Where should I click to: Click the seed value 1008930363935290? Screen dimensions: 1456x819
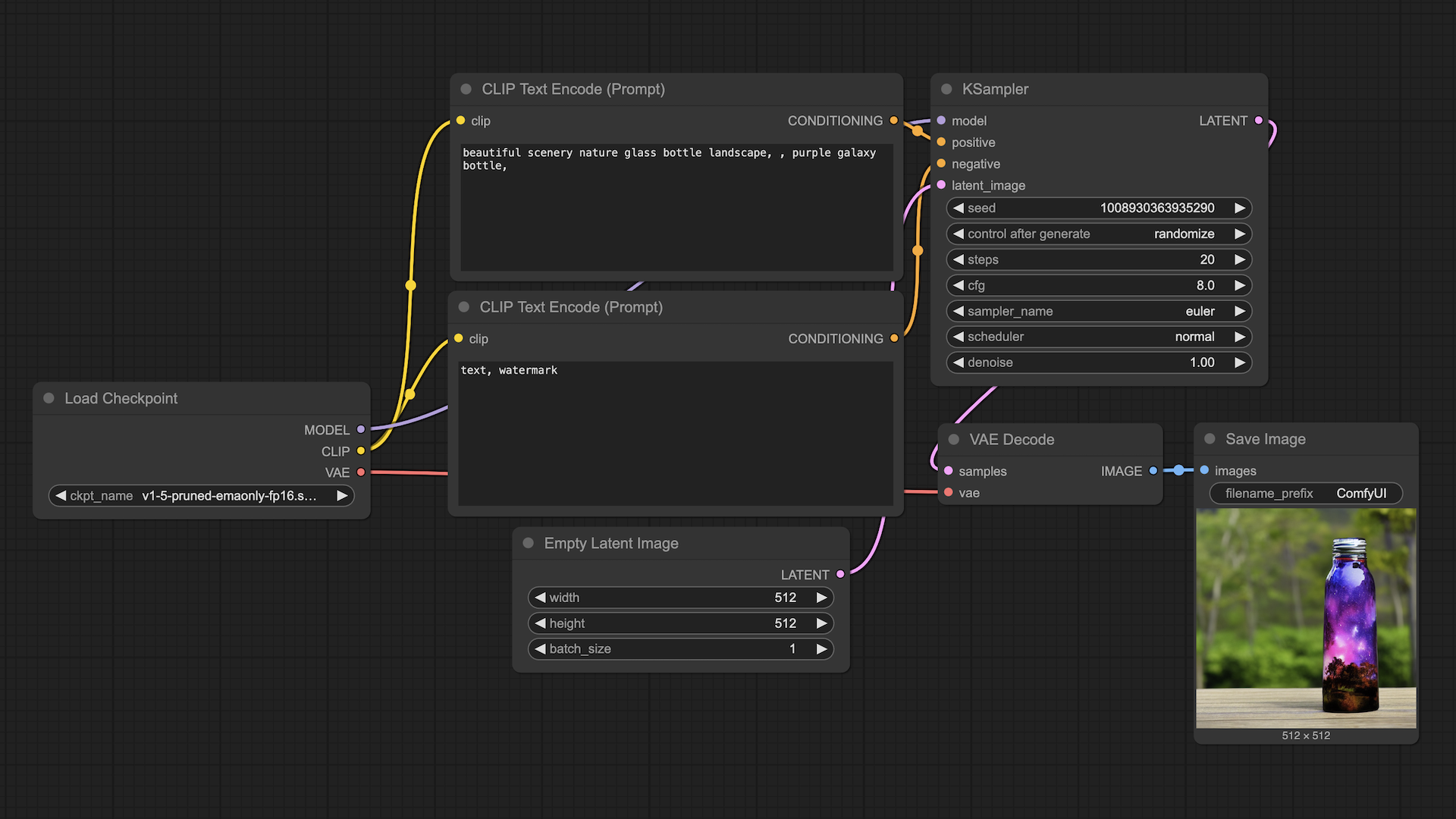pyautogui.click(x=1157, y=208)
